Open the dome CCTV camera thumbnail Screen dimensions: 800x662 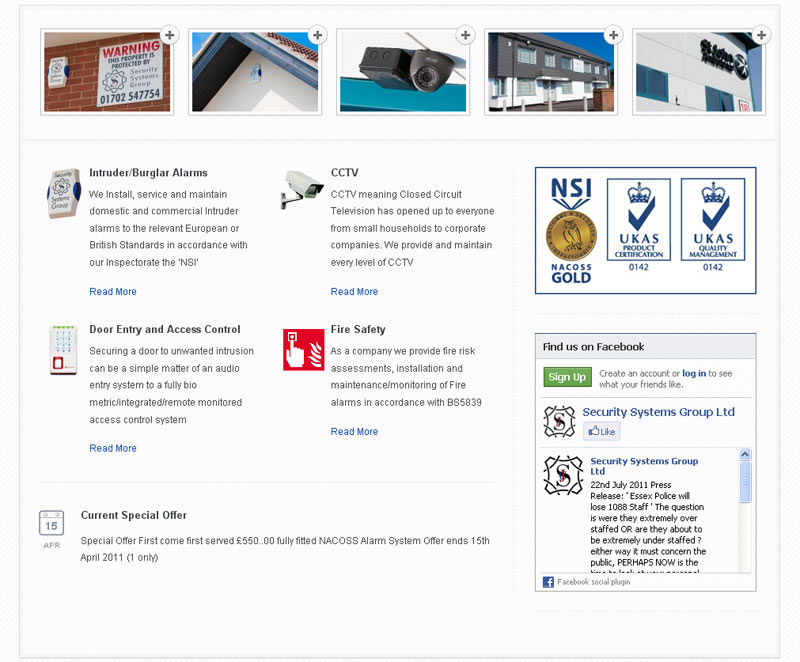click(x=402, y=73)
